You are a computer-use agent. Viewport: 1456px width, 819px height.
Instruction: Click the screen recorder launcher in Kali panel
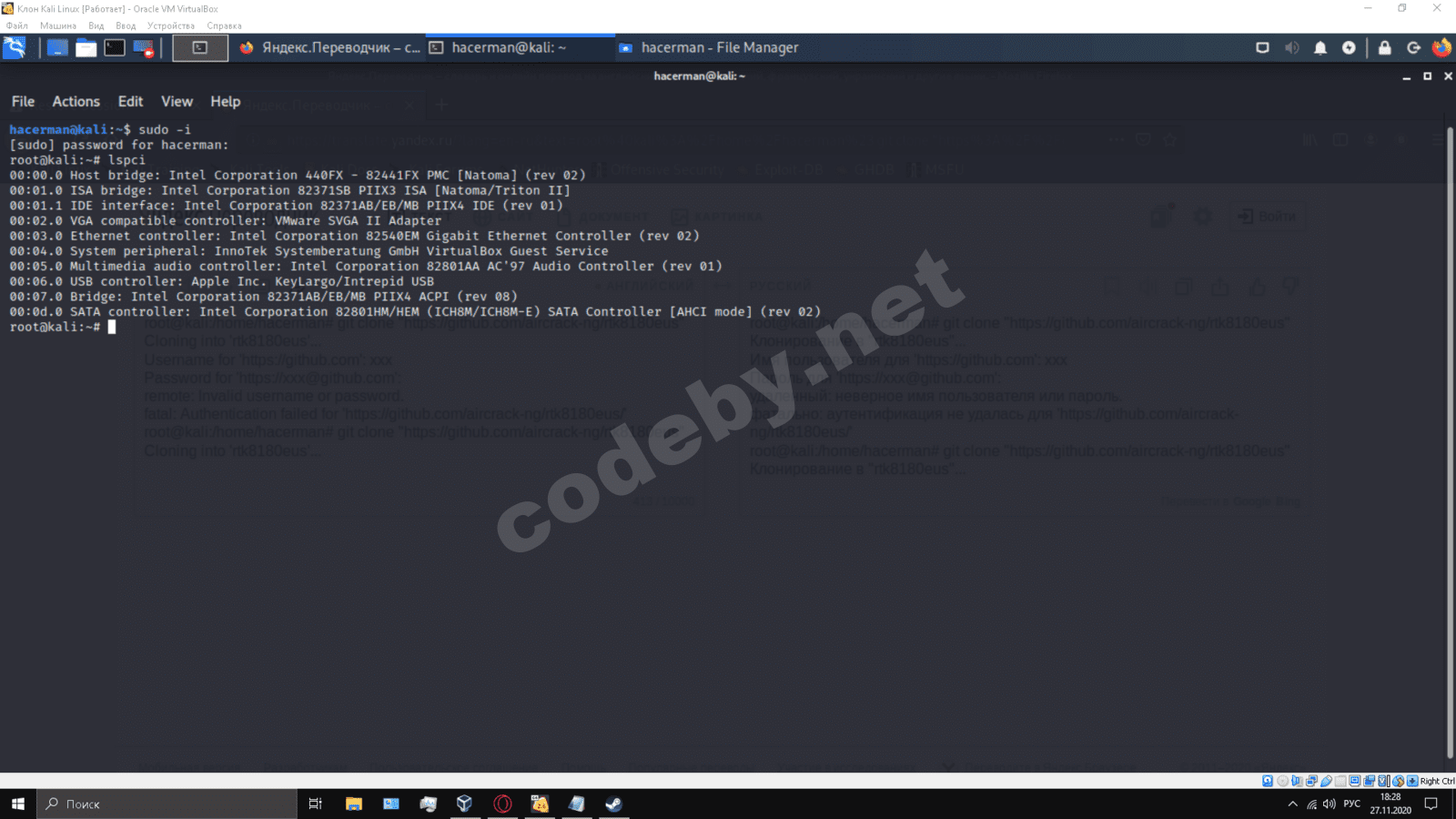[x=144, y=47]
